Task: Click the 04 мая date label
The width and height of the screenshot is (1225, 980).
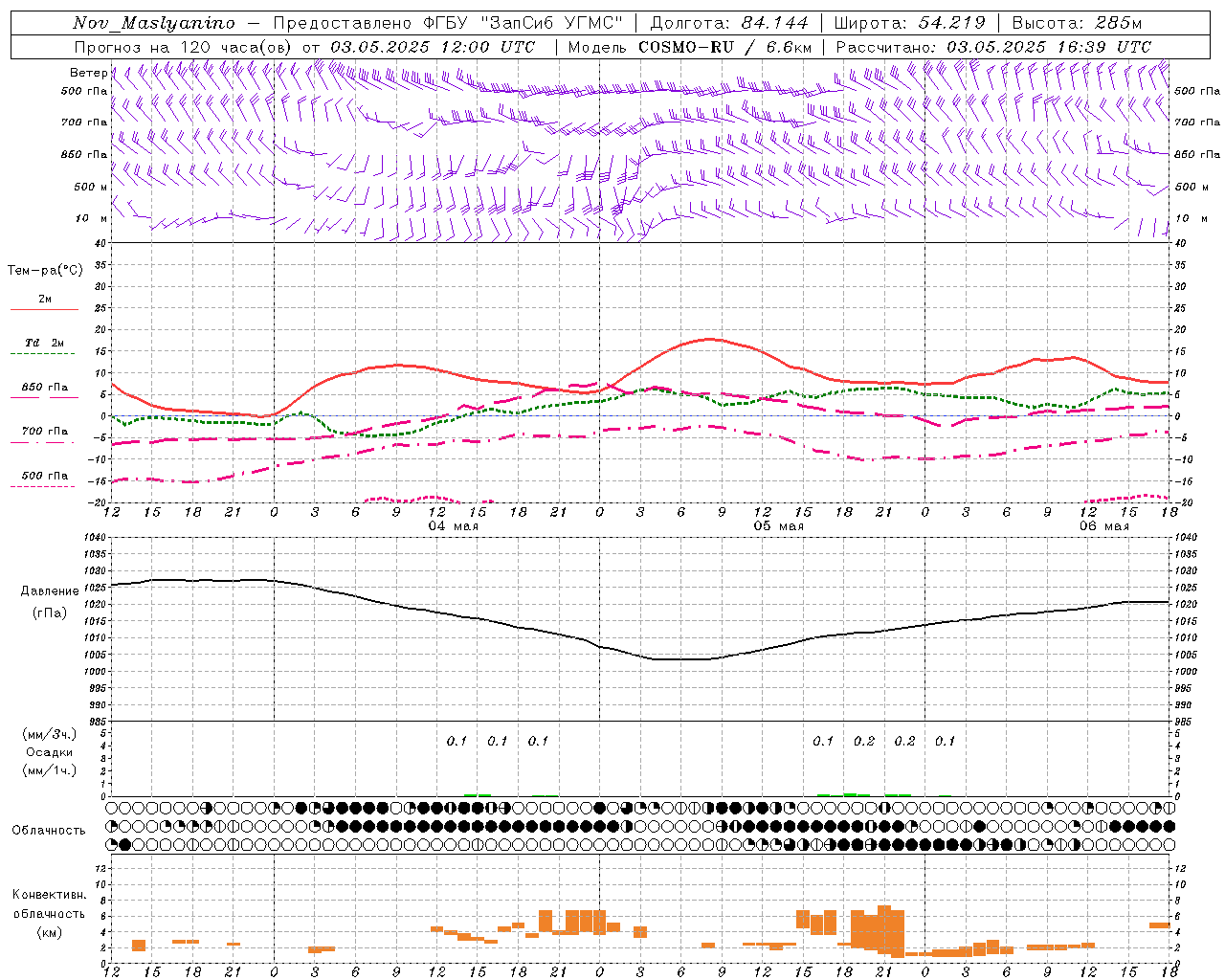Action: (453, 526)
